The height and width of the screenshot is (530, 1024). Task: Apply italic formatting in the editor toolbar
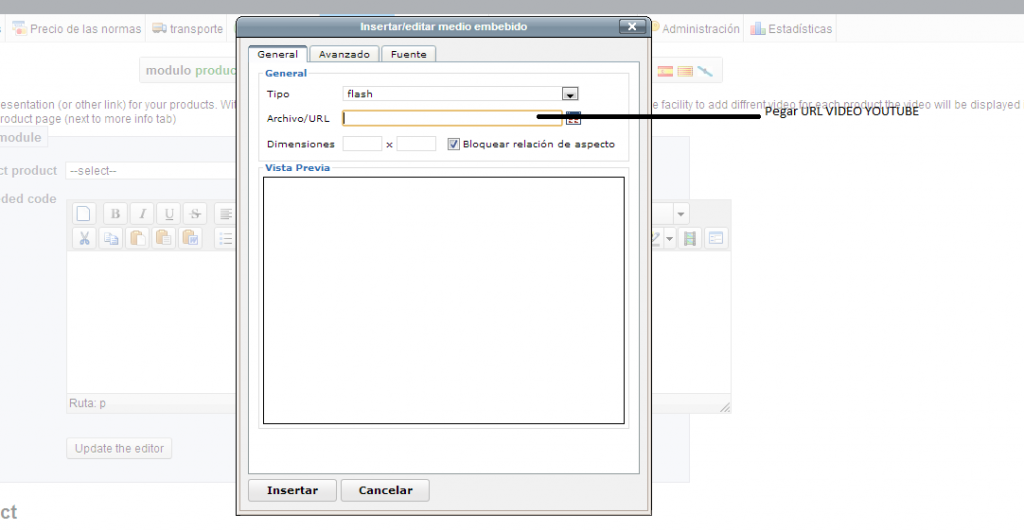pyautogui.click(x=142, y=213)
